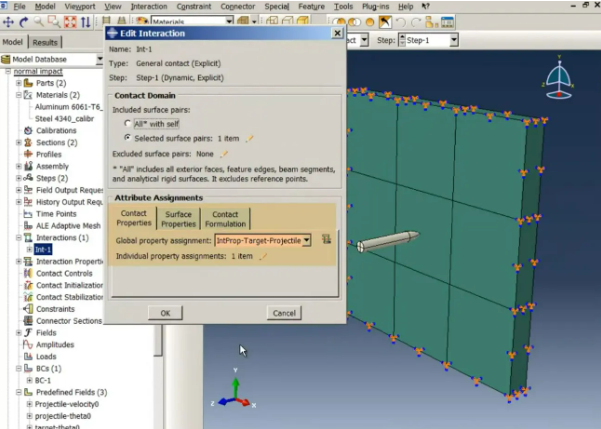Click the Model Database icon
Image resolution: width=601 pixels, height=429 pixels.
pos(5,59)
